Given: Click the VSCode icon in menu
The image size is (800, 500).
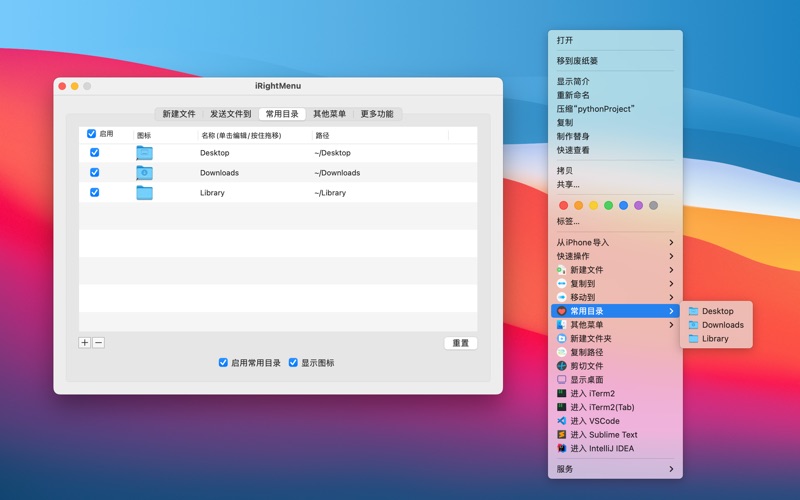Looking at the screenshot, I should 561,421.
